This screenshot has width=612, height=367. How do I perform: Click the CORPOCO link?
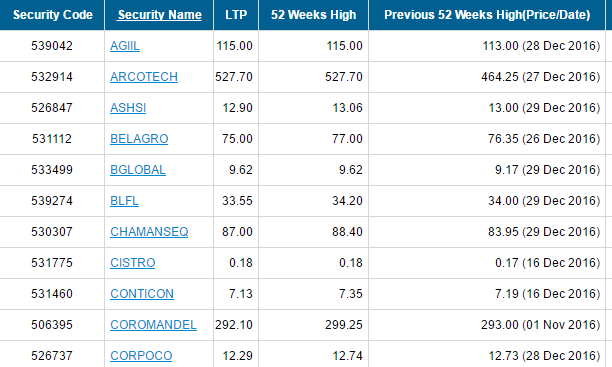pyautogui.click(x=141, y=356)
